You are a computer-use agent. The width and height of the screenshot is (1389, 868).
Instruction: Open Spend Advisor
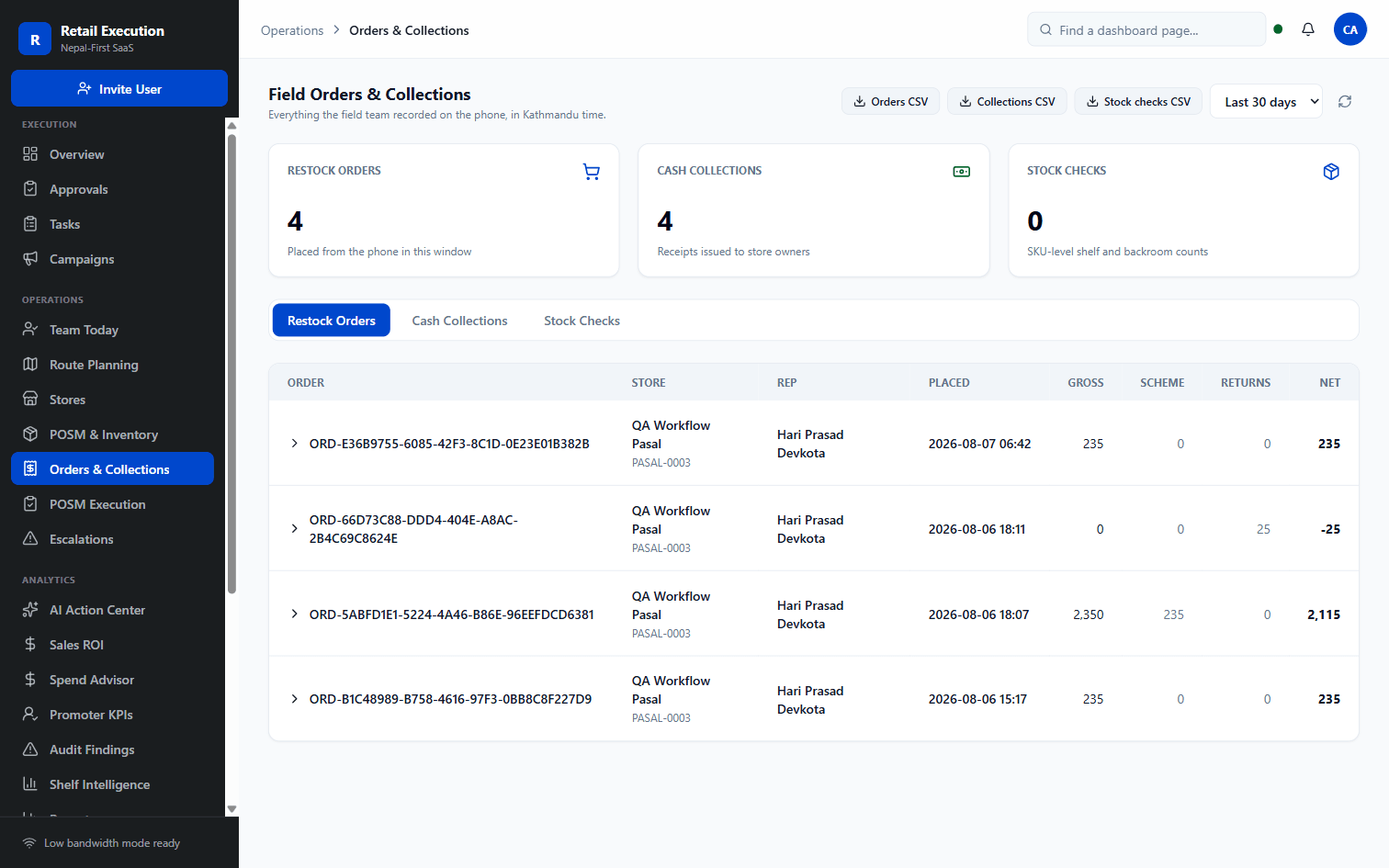click(x=112, y=680)
